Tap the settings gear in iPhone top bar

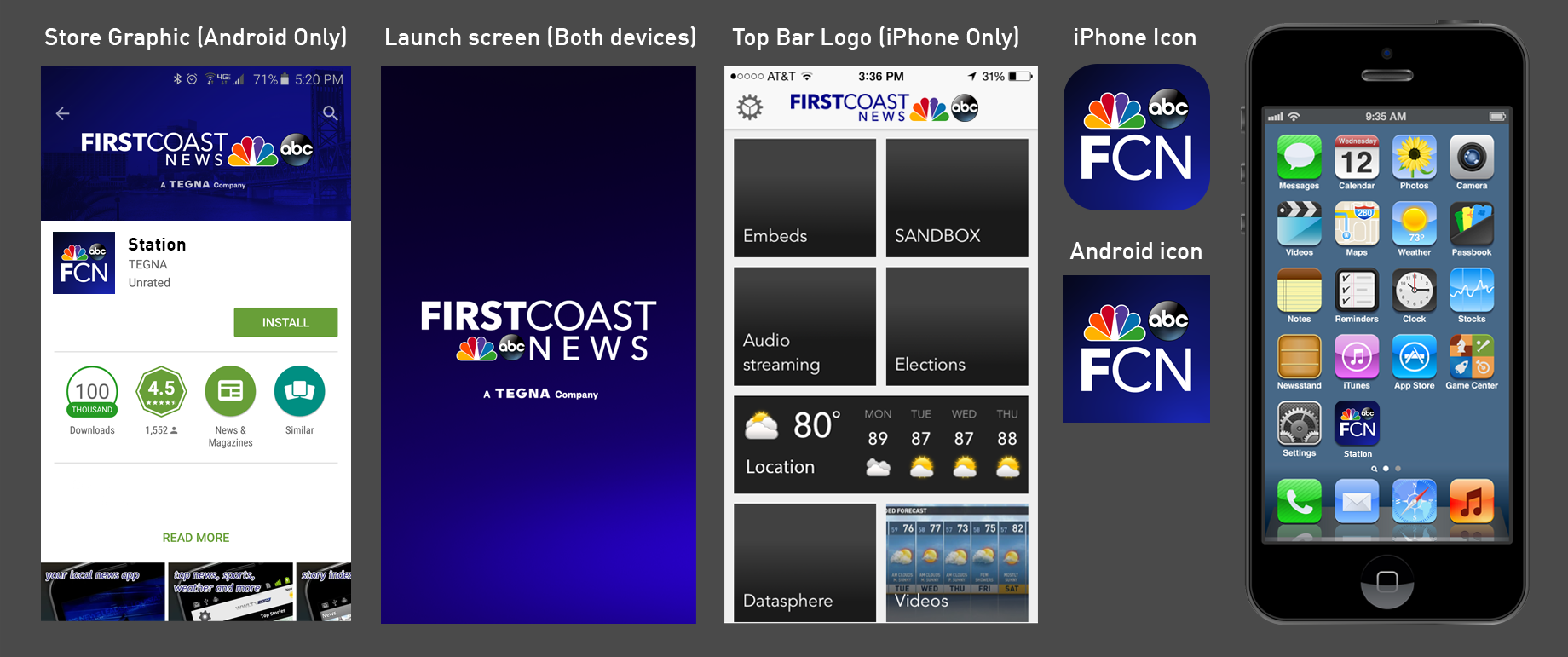click(750, 107)
